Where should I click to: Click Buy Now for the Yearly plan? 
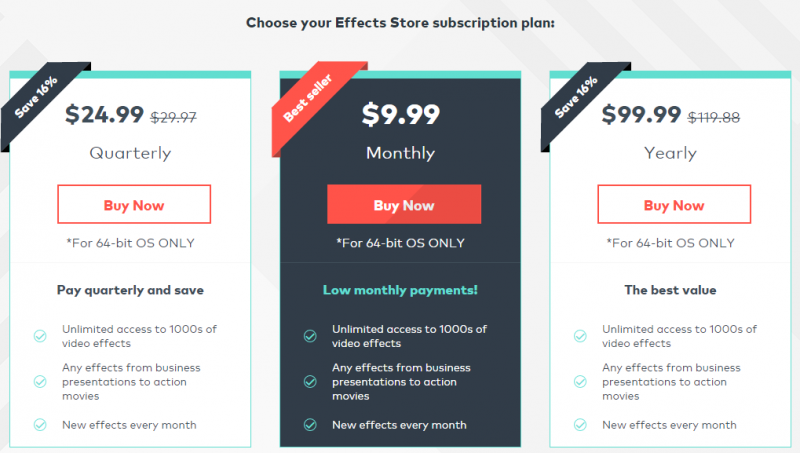[674, 204]
